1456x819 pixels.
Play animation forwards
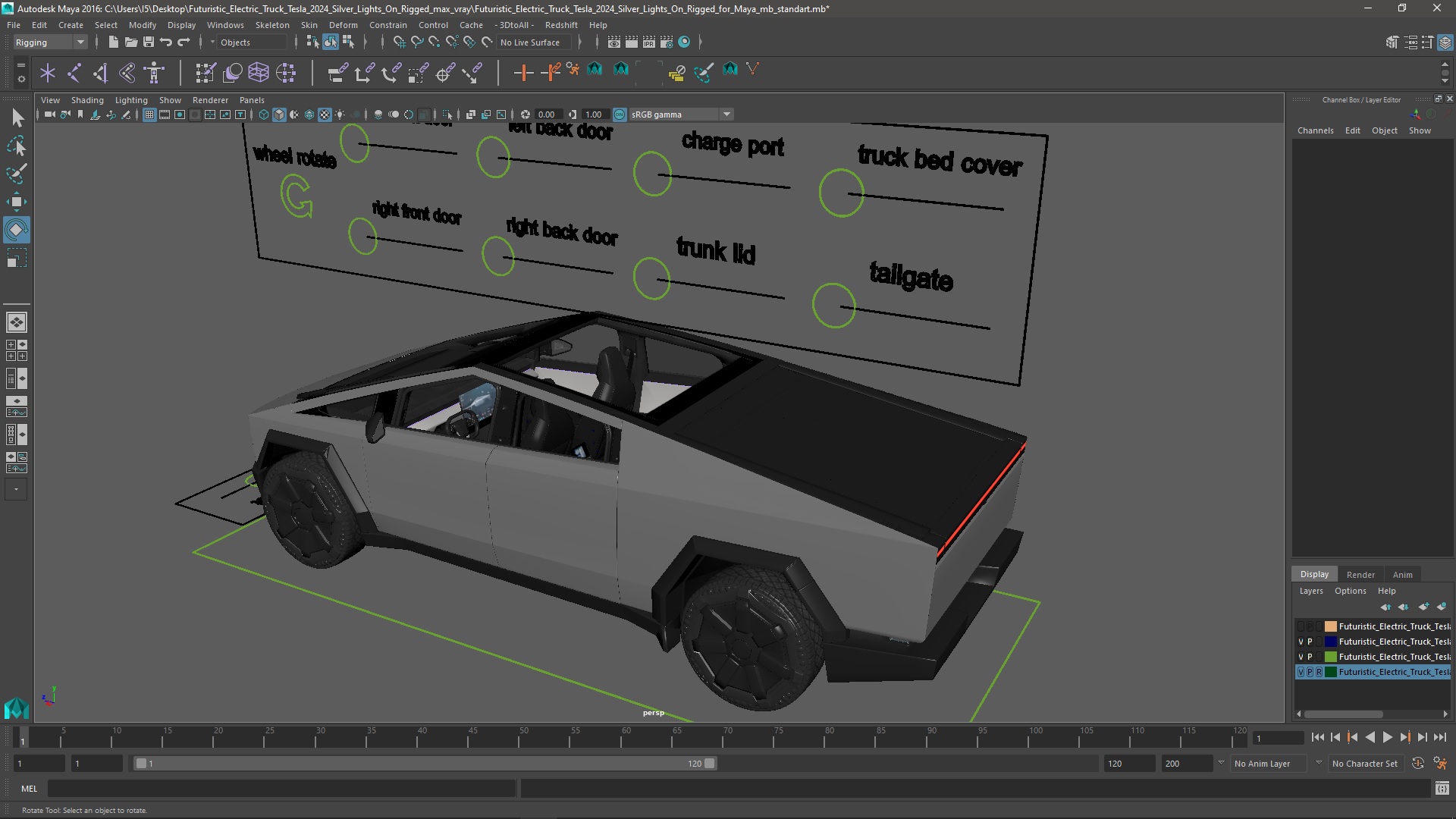tap(1387, 737)
